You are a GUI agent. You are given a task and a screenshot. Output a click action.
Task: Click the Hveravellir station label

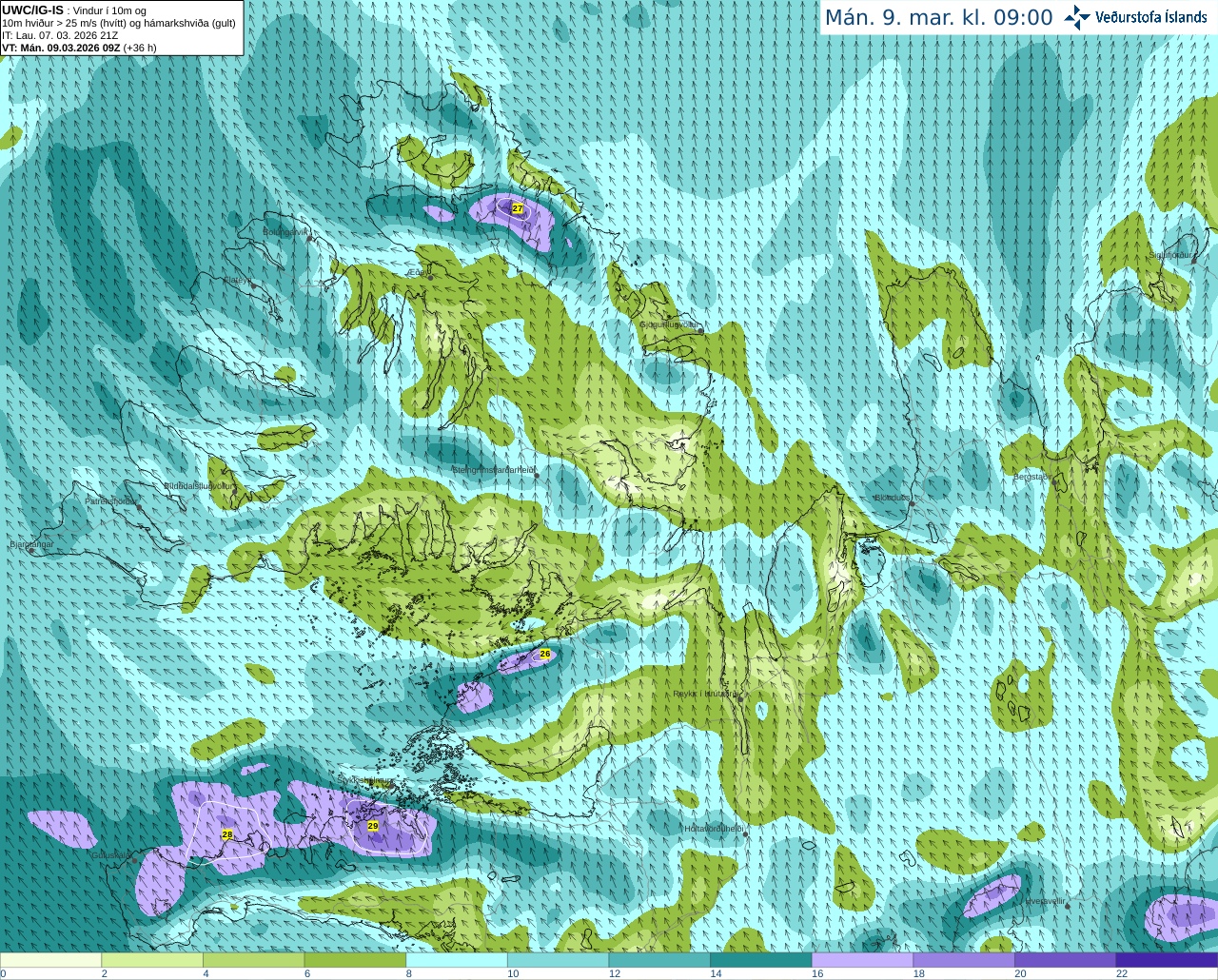[x=1044, y=900]
